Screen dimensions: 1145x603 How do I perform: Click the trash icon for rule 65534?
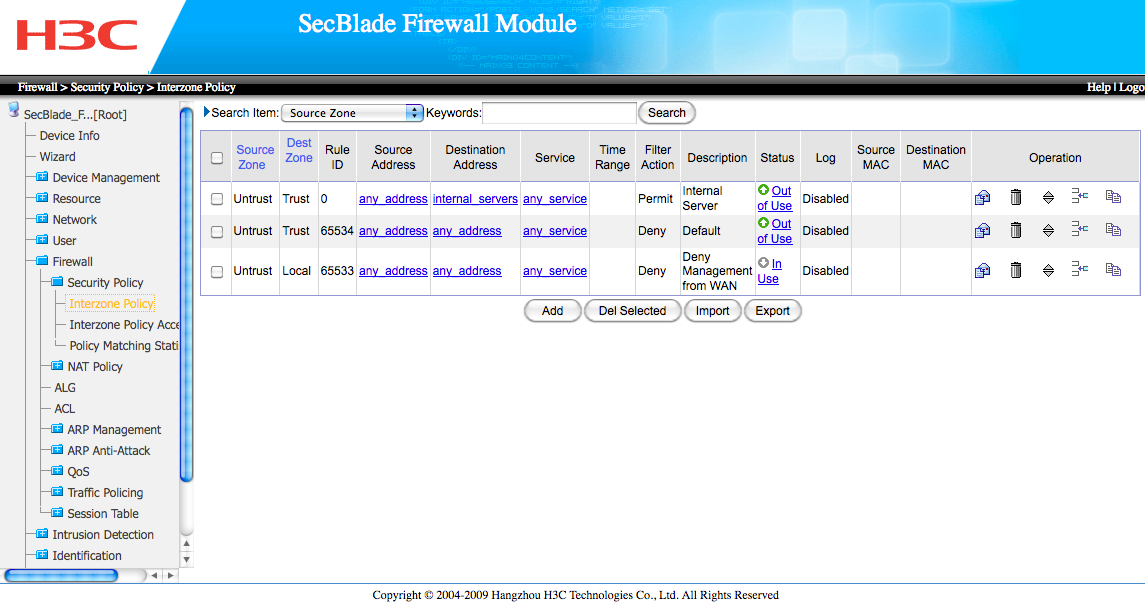[1016, 231]
